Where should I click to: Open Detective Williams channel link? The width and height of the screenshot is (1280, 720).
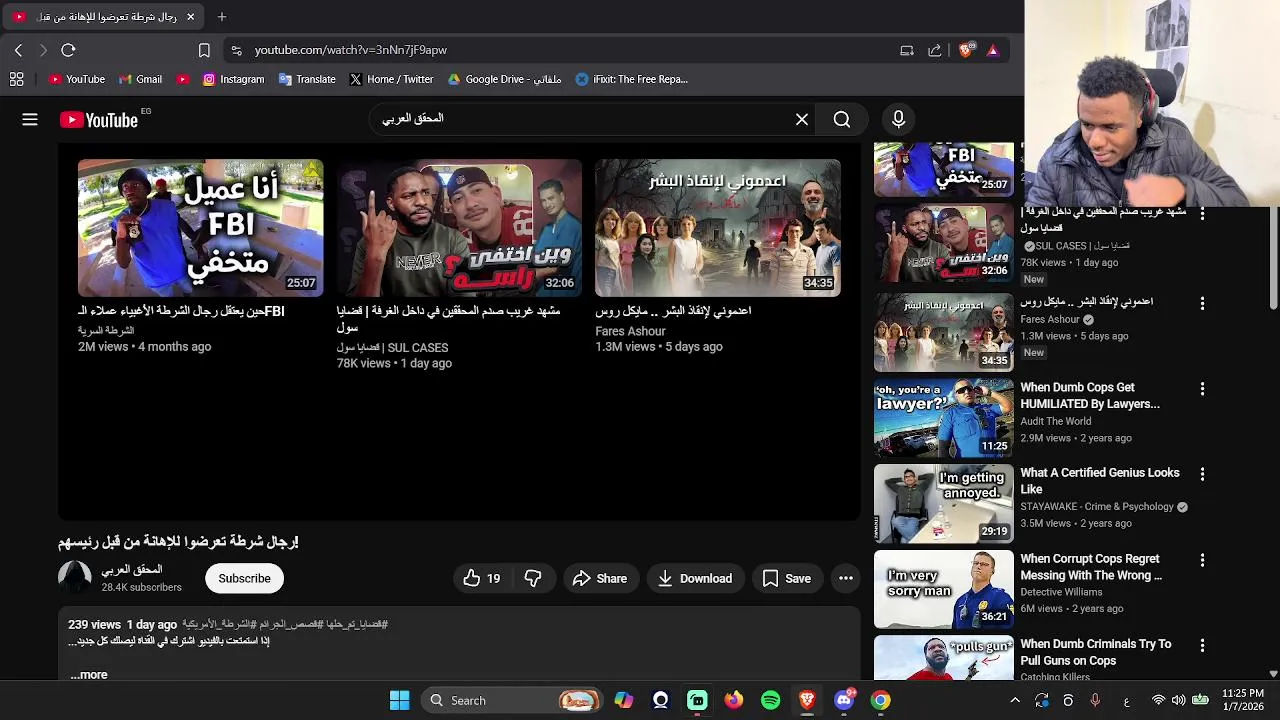click(x=1061, y=592)
